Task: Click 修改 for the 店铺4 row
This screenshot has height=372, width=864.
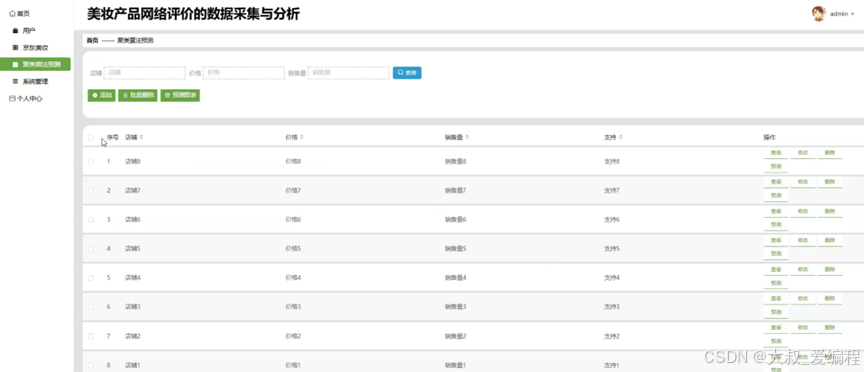Action: pos(803,269)
